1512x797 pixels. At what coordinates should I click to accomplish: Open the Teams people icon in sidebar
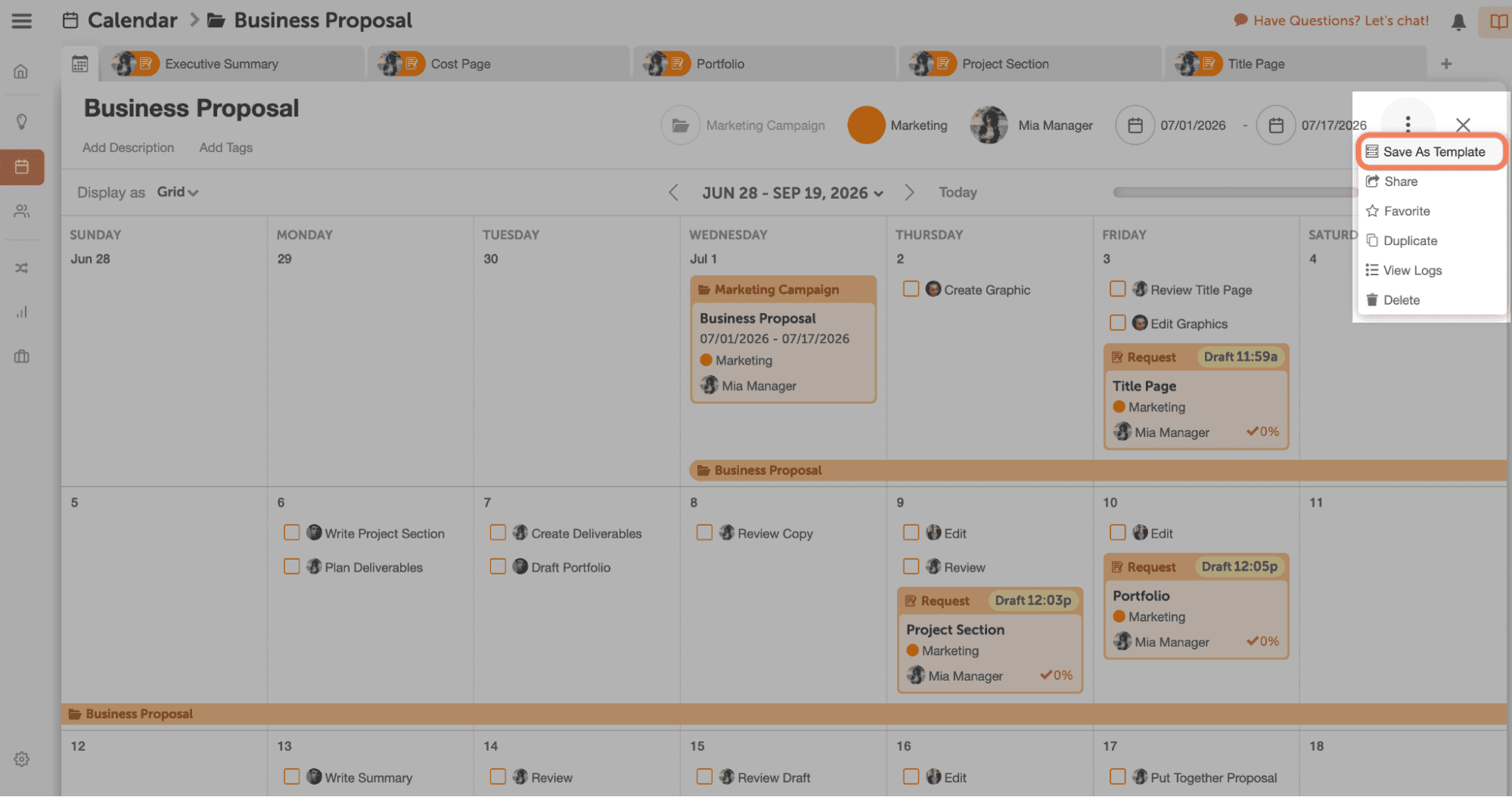tap(21, 212)
